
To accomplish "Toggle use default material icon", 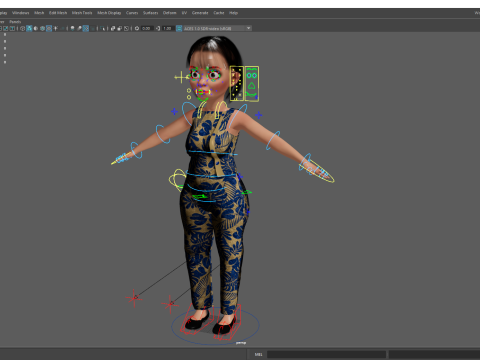I will pos(36,28).
